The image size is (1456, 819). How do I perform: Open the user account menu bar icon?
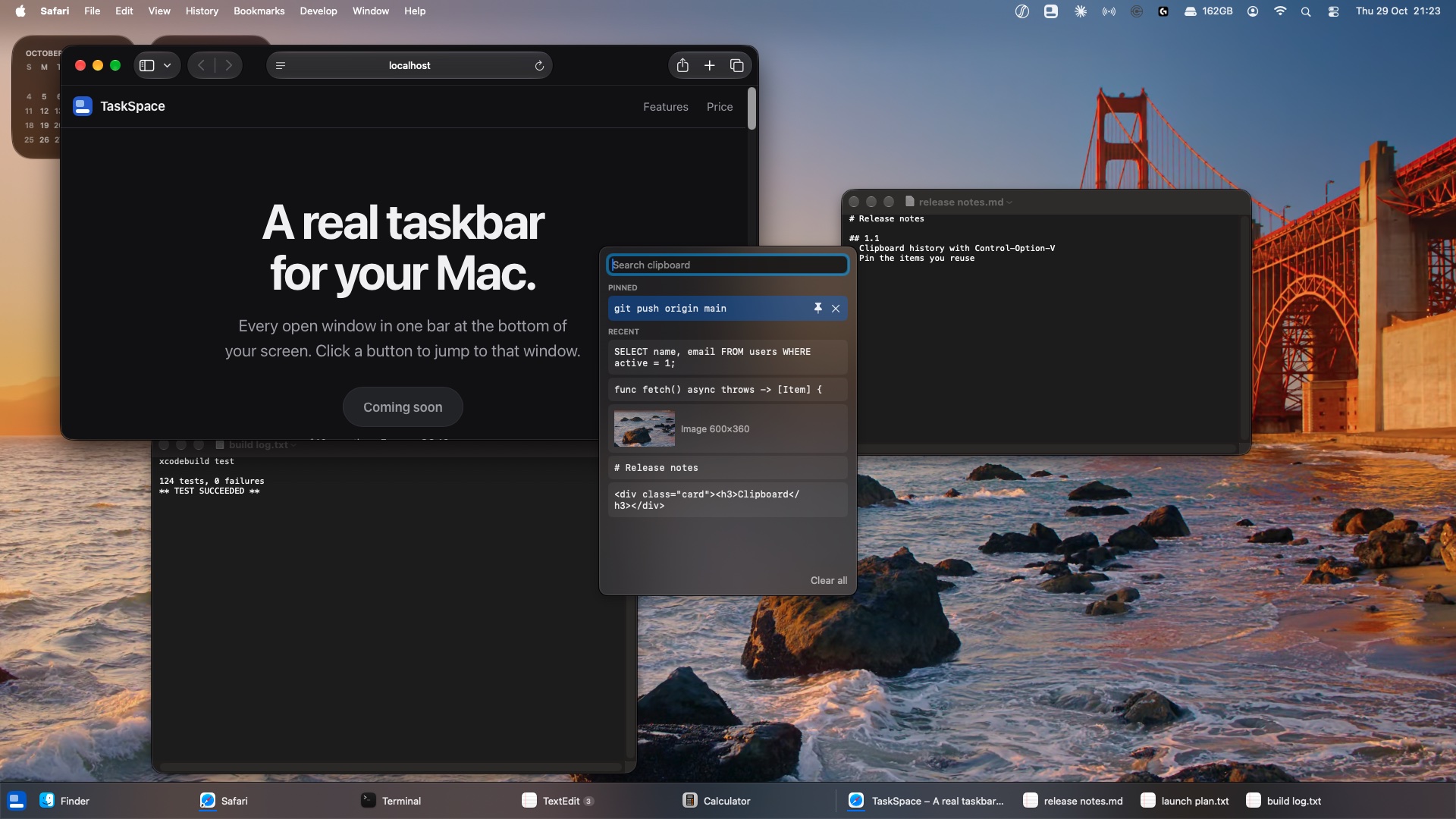[x=1253, y=11]
